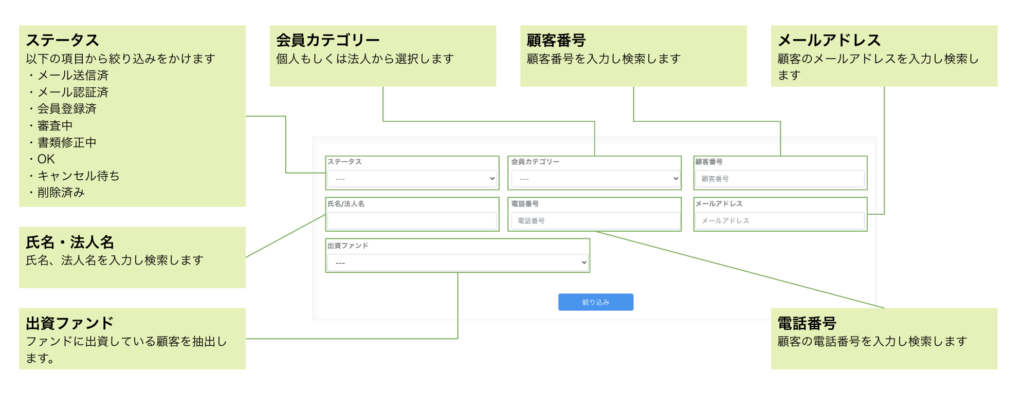The image size is (1024, 411).
Task: Focus the 氏名/法人名 input box
Action: pyautogui.click(x=411, y=220)
